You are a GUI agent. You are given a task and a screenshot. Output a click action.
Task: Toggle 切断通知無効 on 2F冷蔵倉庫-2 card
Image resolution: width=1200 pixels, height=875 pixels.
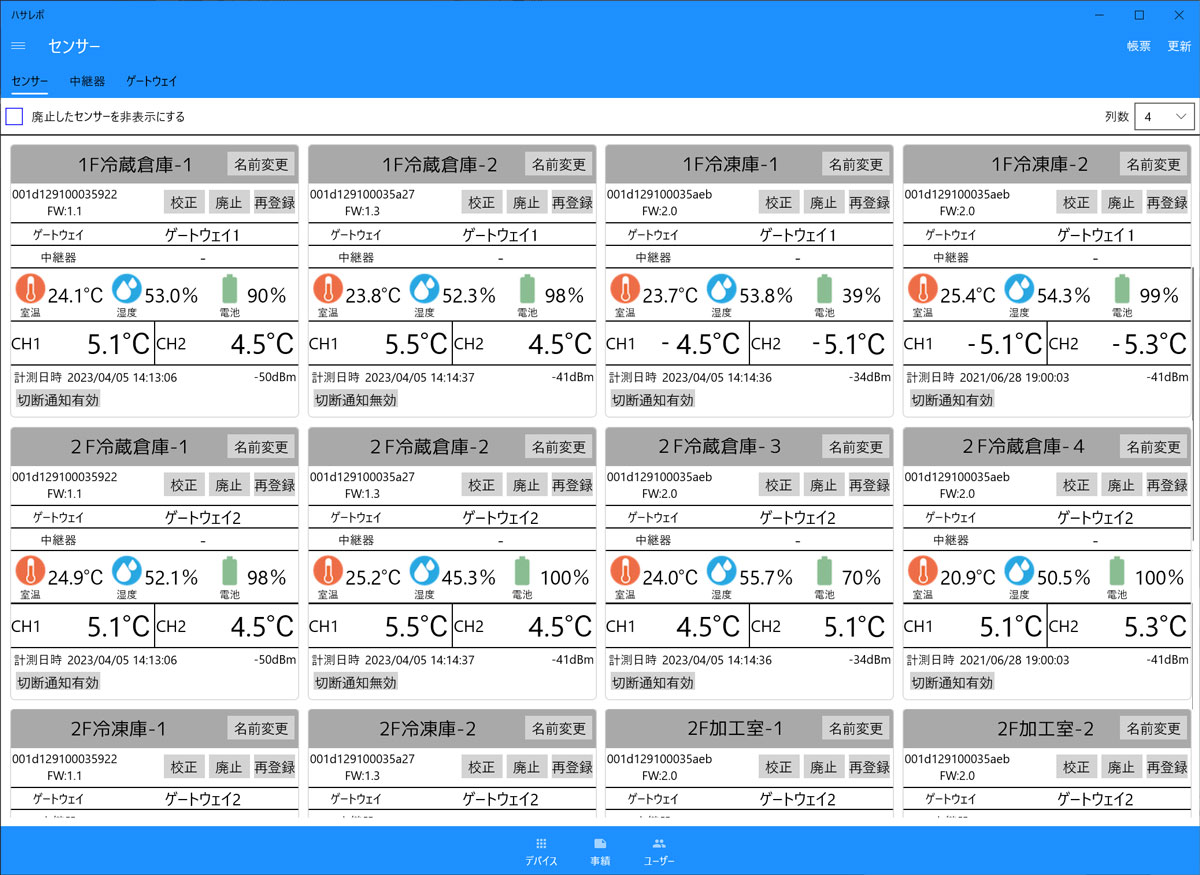[x=355, y=682]
